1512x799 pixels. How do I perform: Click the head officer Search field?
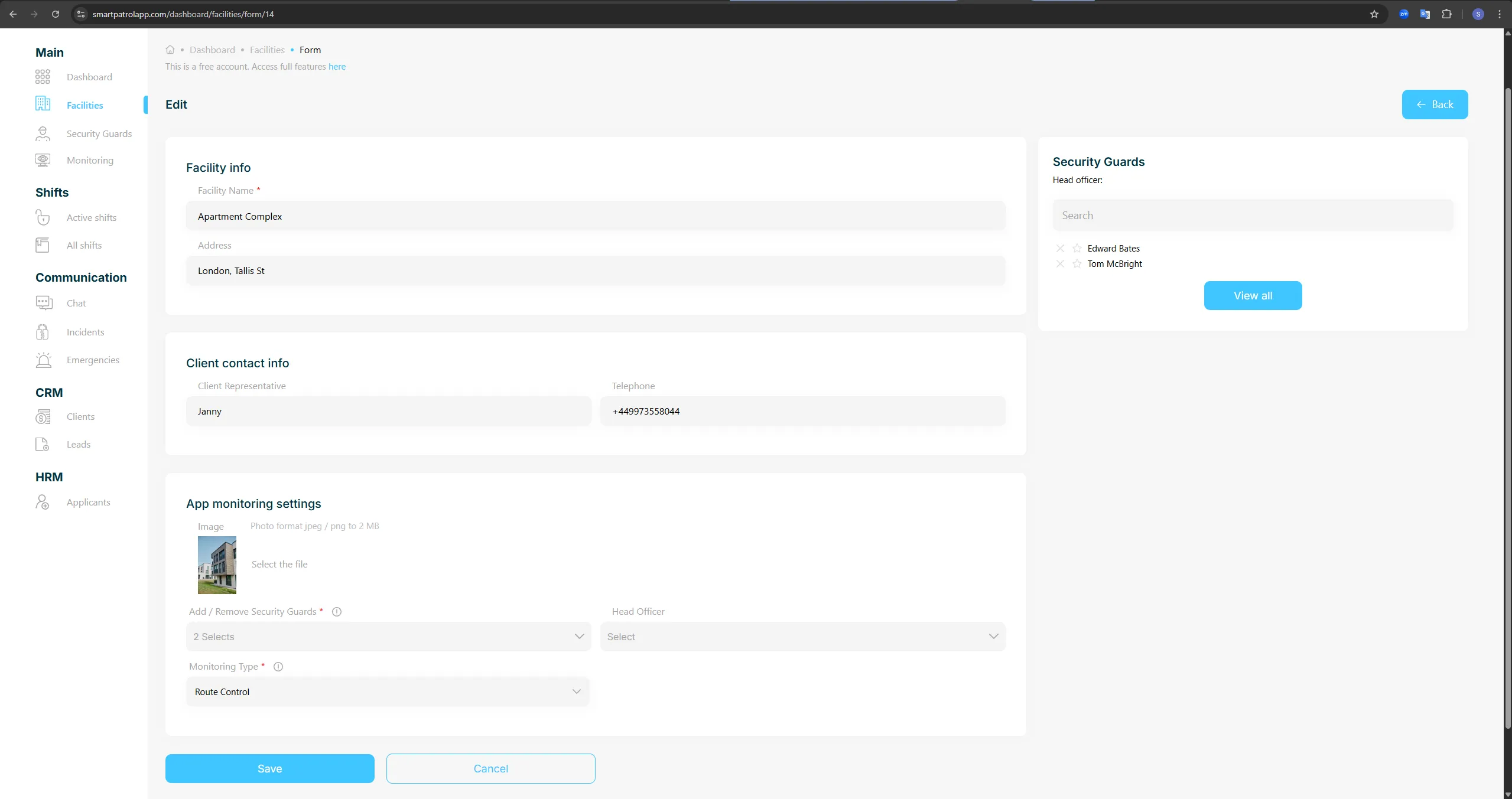click(1253, 216)
